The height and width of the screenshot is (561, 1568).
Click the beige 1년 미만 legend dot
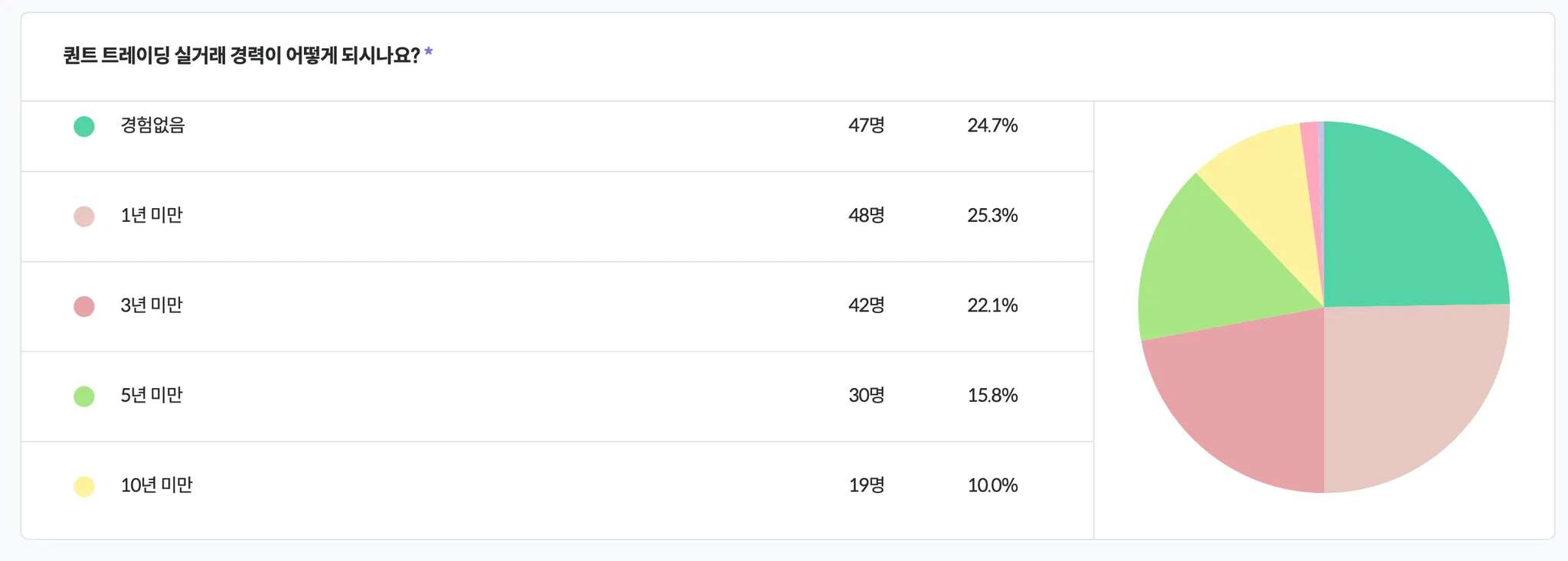point(84,217)
